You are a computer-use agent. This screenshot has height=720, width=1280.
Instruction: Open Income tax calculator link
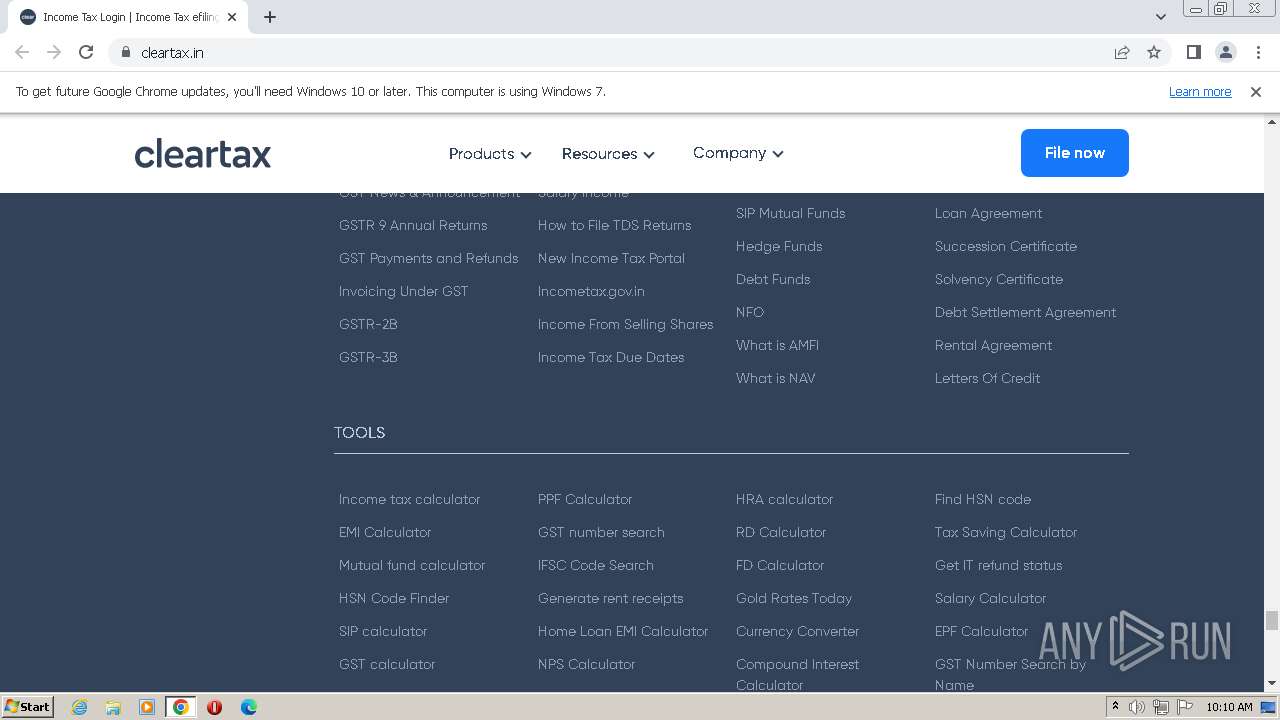[409, 499]
